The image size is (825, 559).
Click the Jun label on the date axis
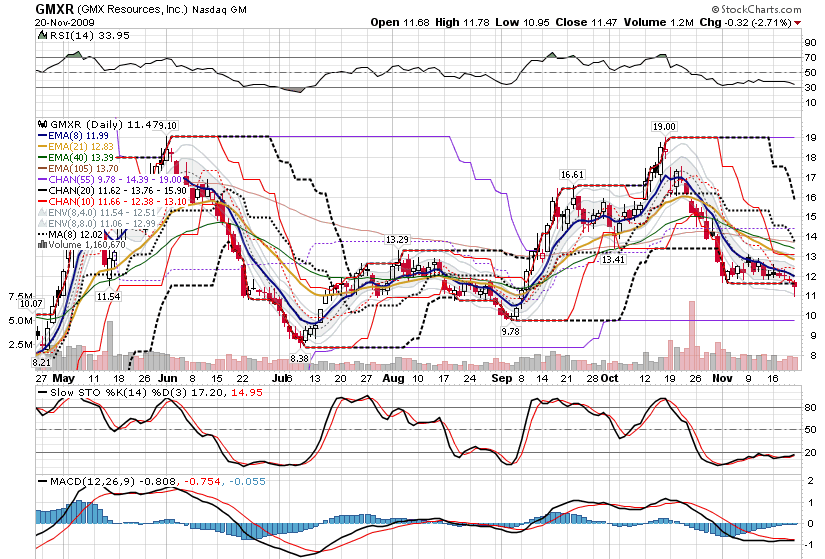tap(168, 378)
